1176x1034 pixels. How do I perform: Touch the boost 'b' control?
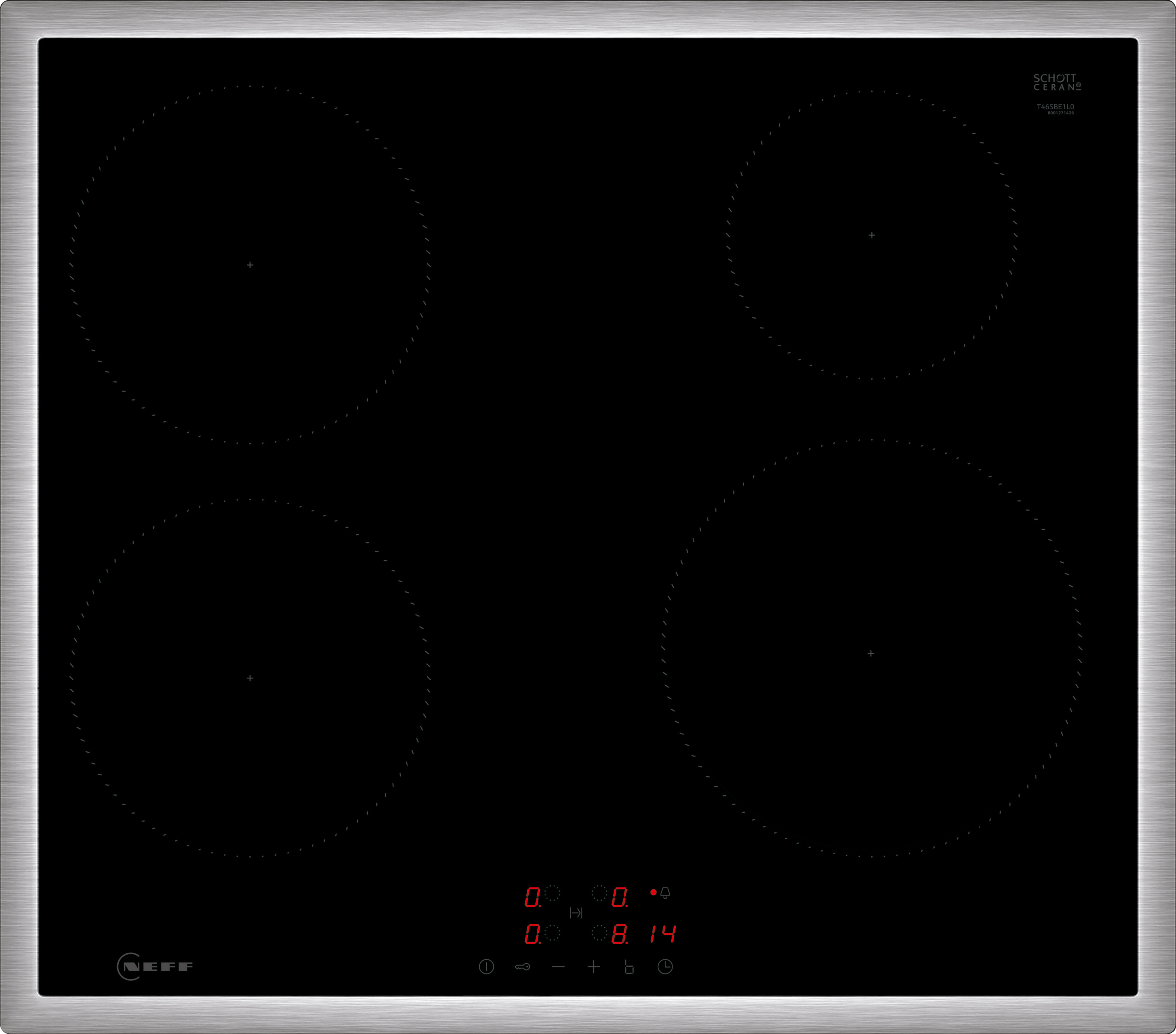tap(629, 967)
